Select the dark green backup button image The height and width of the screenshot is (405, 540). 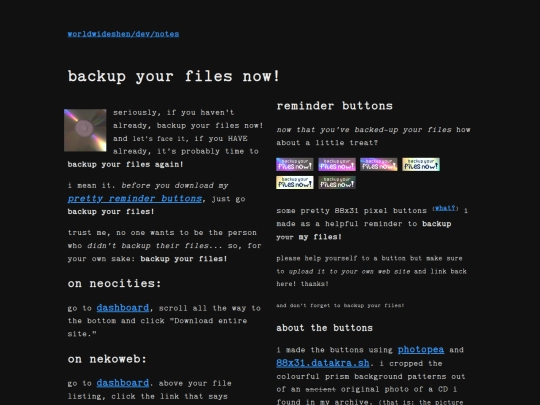pyautogui.click(x=337, y=183)
